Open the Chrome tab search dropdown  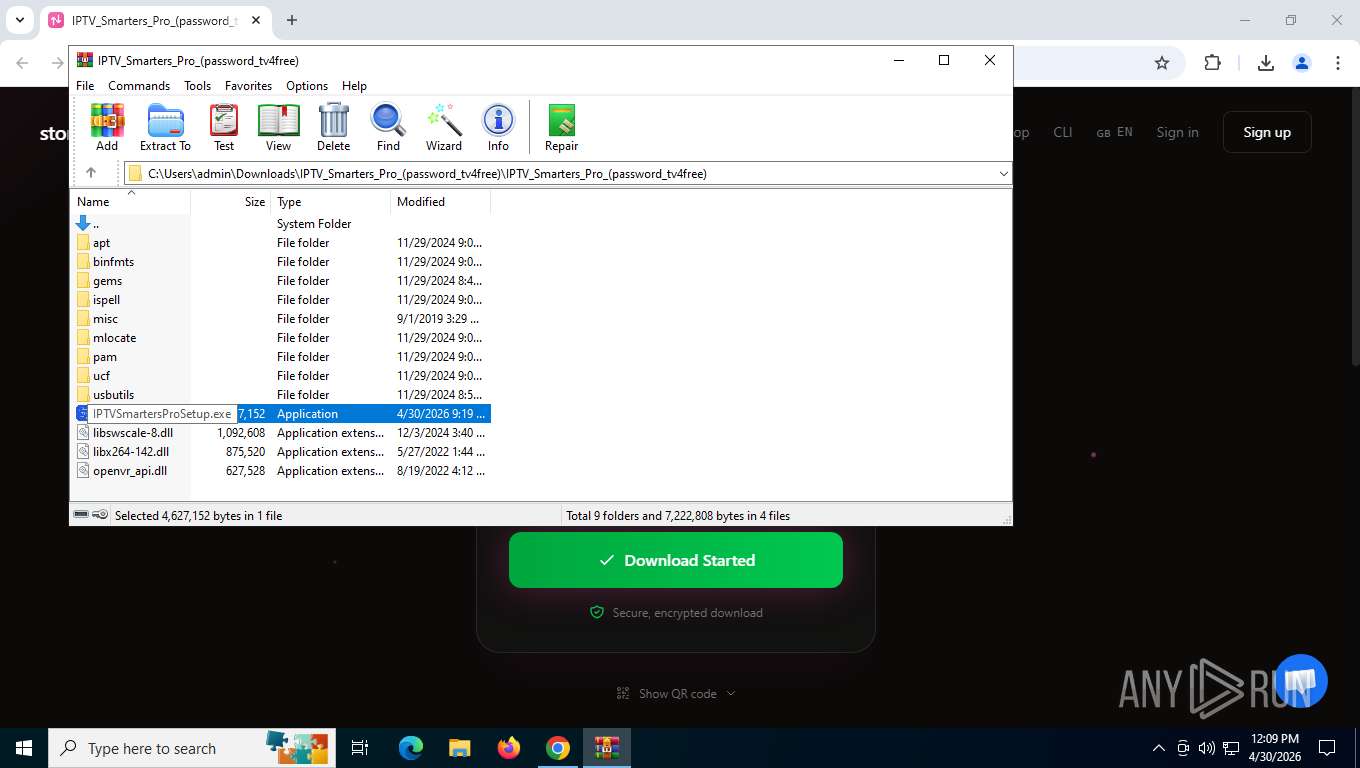pyautogui.click(x=19, y=20)
